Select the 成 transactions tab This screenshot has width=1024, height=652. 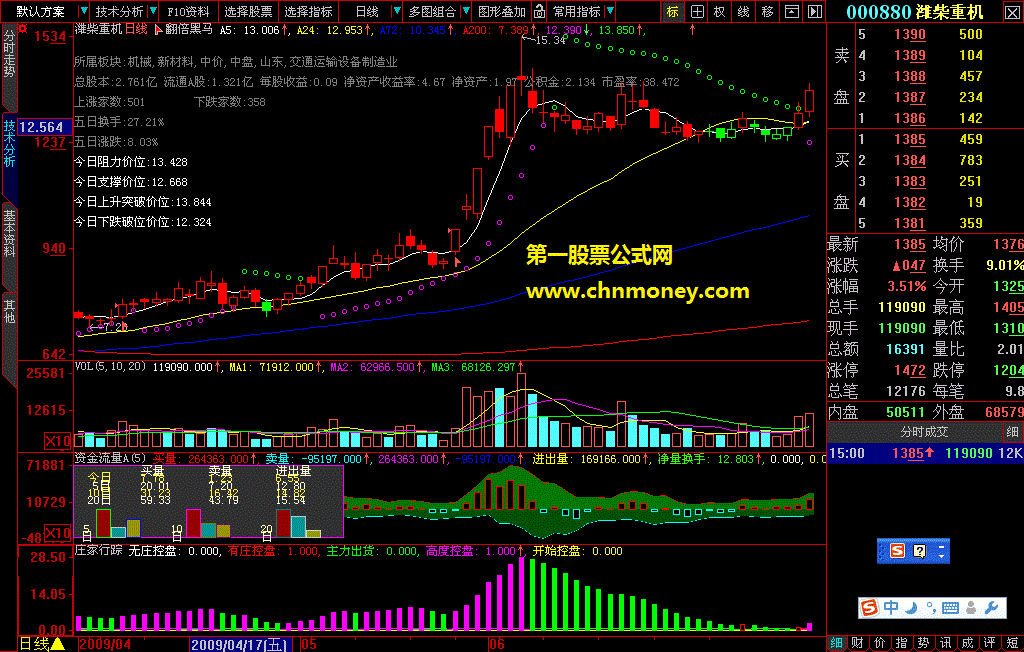click(968, 643)
